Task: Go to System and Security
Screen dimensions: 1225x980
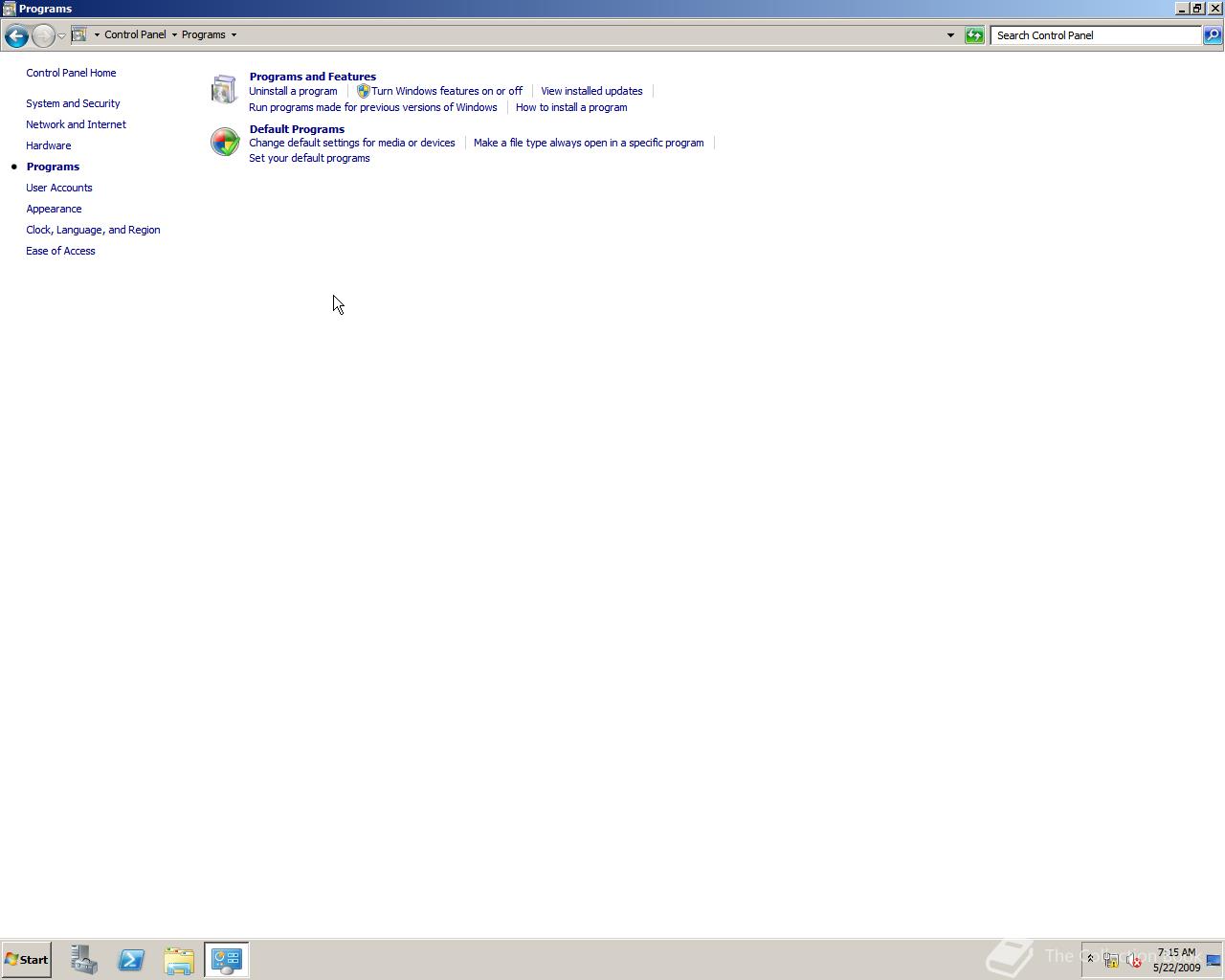Action: pos(73,103)
